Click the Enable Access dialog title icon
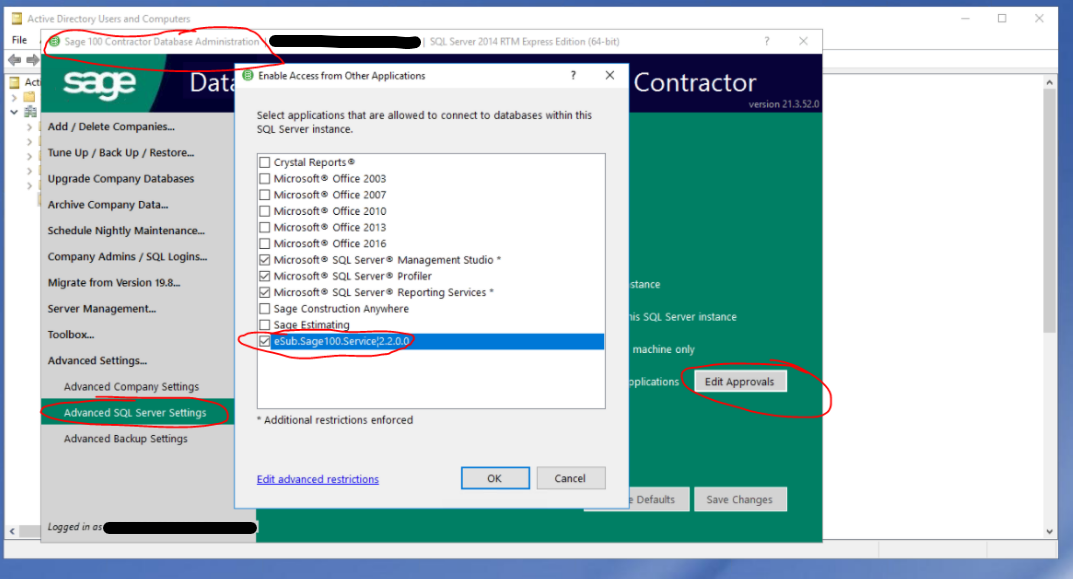Viewport: 1073px width, 579px height. 248,75
